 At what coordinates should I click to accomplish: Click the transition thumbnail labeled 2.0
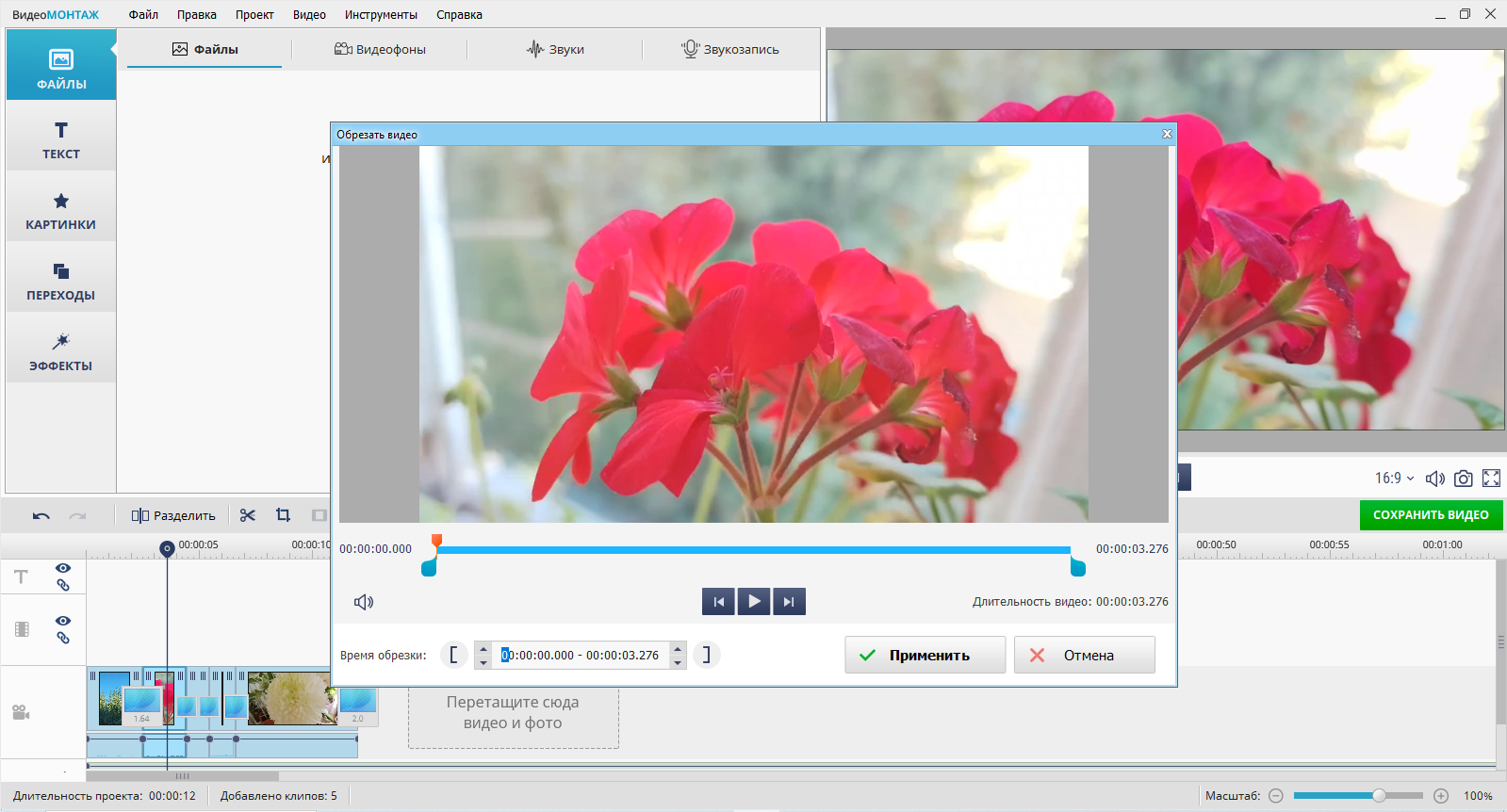pyautogui.click(x=358, y=706)
